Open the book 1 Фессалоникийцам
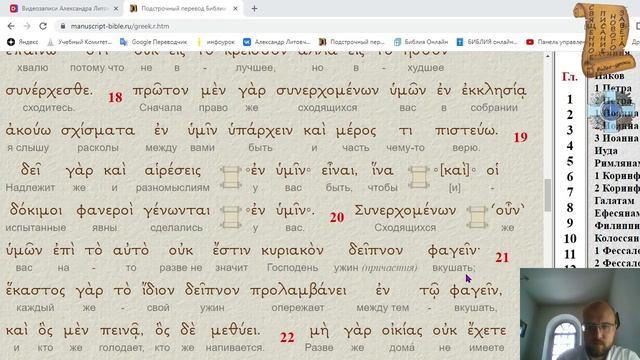Image resolution: width=640 pixels, height=360 pixels. click(x=617, y=250)
